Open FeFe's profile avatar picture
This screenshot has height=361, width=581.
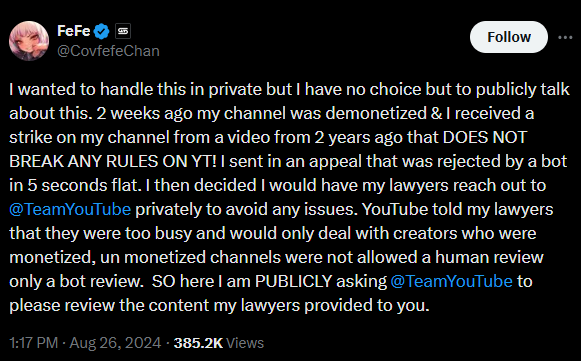tap(29, 41)
